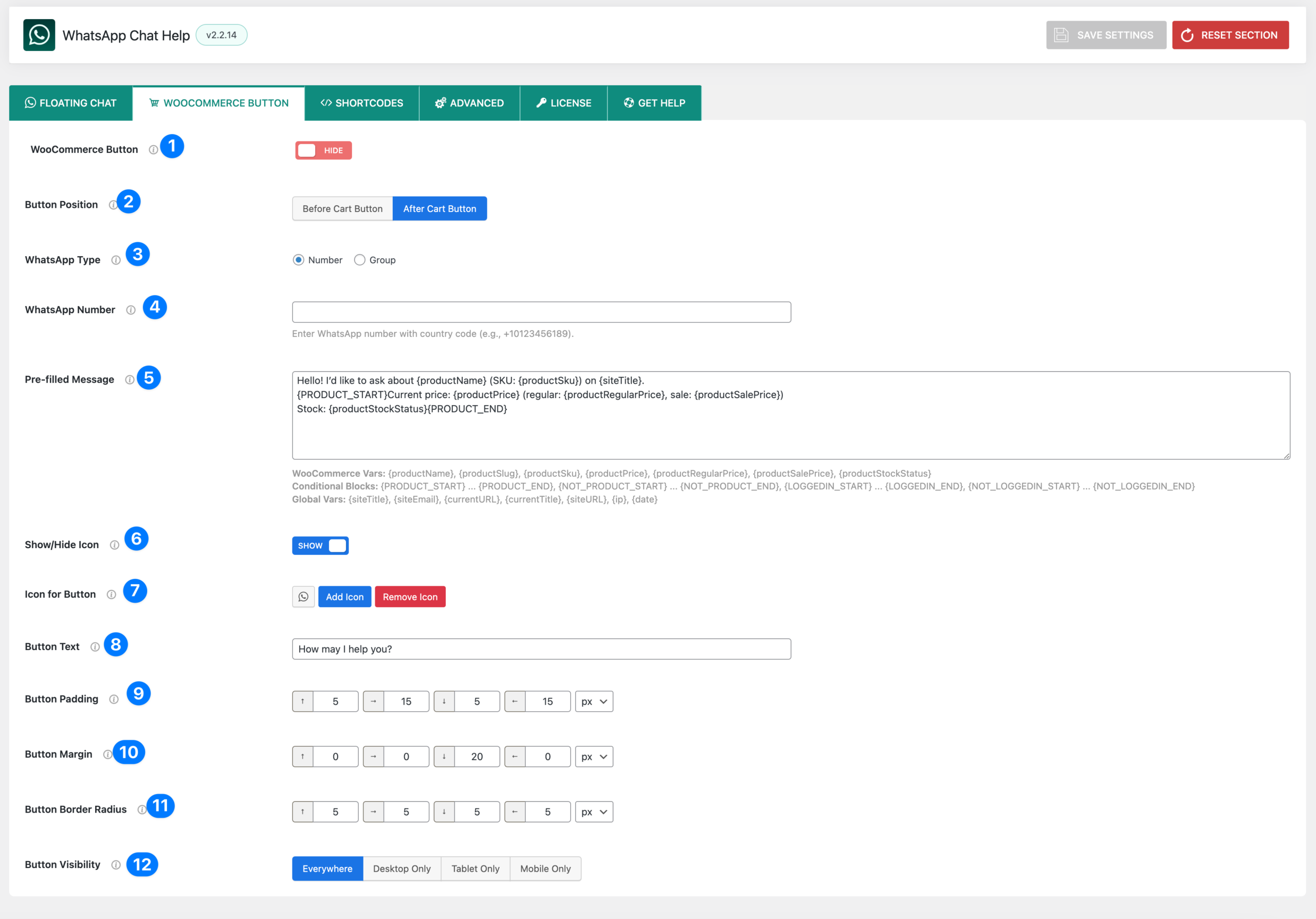
Task: Open Button Padding unit dropdown
Action: click(x=594, y=701)
